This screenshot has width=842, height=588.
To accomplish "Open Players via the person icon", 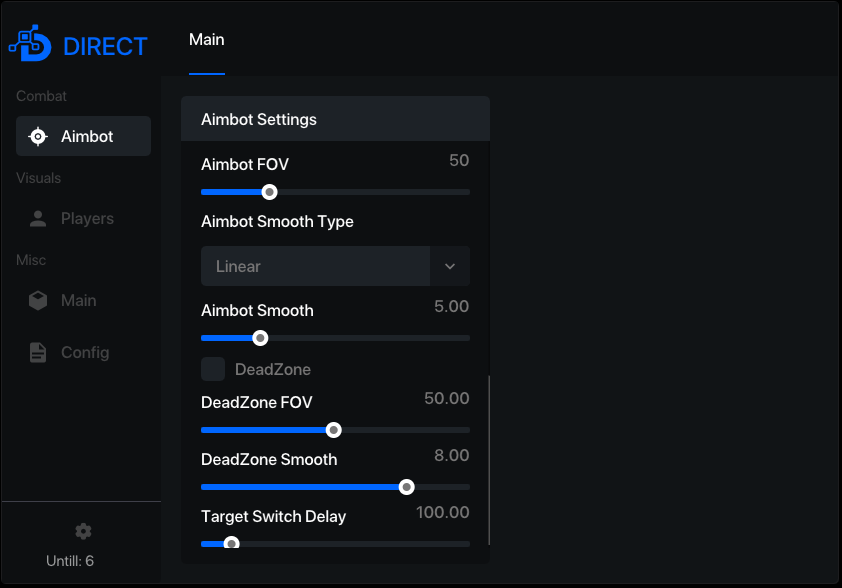I will point(38,219).
